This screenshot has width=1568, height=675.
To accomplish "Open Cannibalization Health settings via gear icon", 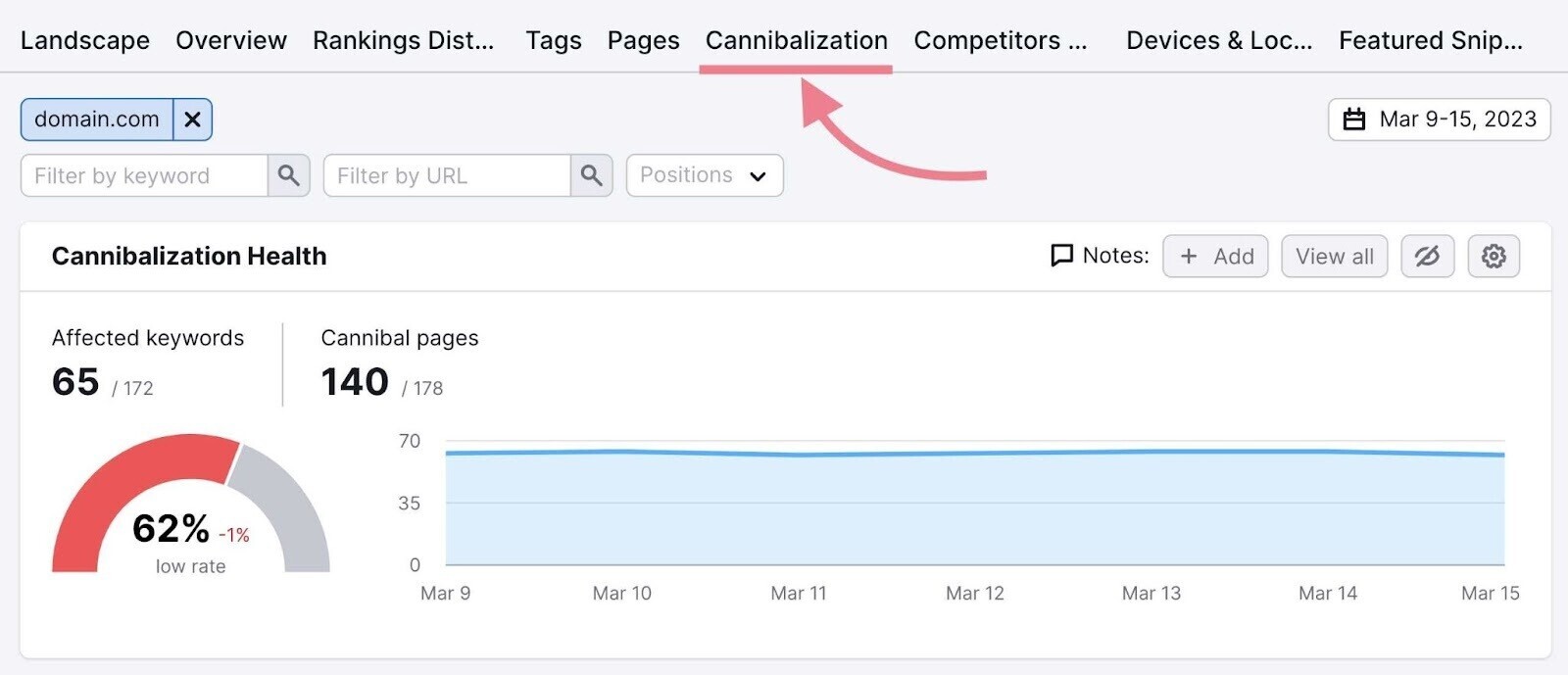I will point(1494,256).
